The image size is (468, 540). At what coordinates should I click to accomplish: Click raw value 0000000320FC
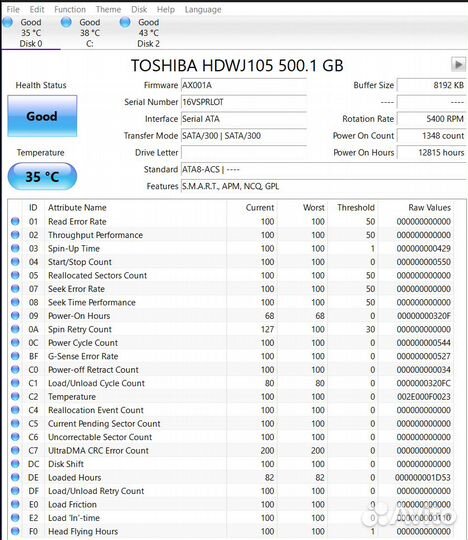click(x=424, y=383)
